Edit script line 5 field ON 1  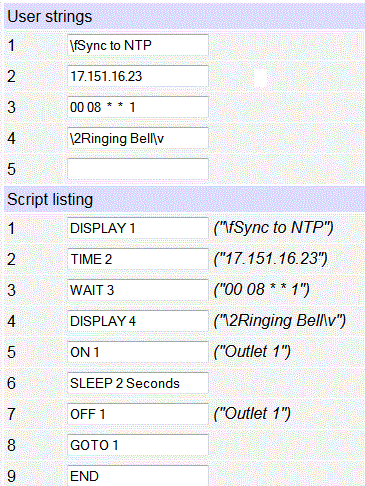tap(138, 352)
